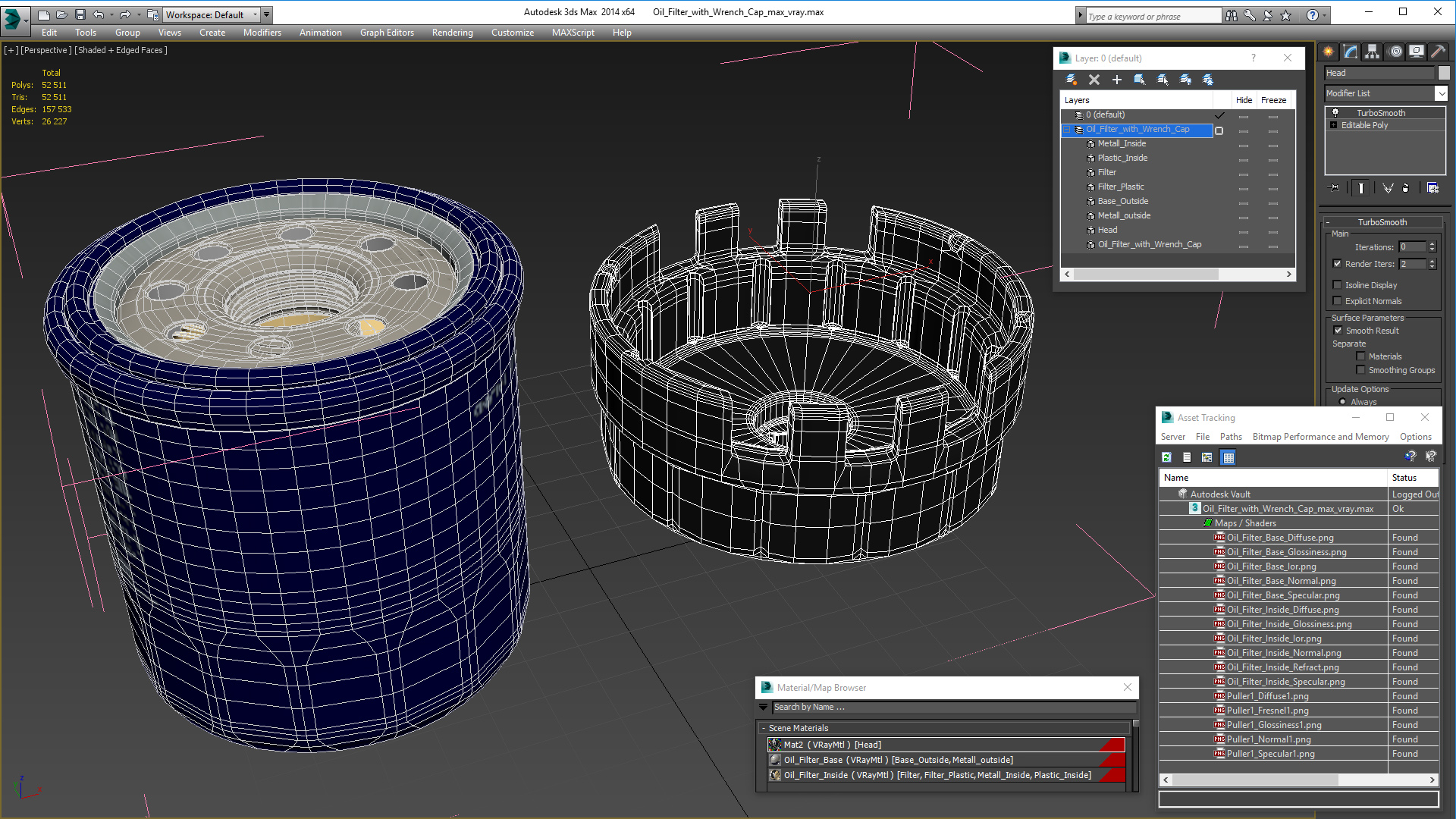Image resolution: width=1456 pixels, height=819 pixels.
Task: Click Select Highlighted Objects and Layers icon
Action: pos(1140,80)
